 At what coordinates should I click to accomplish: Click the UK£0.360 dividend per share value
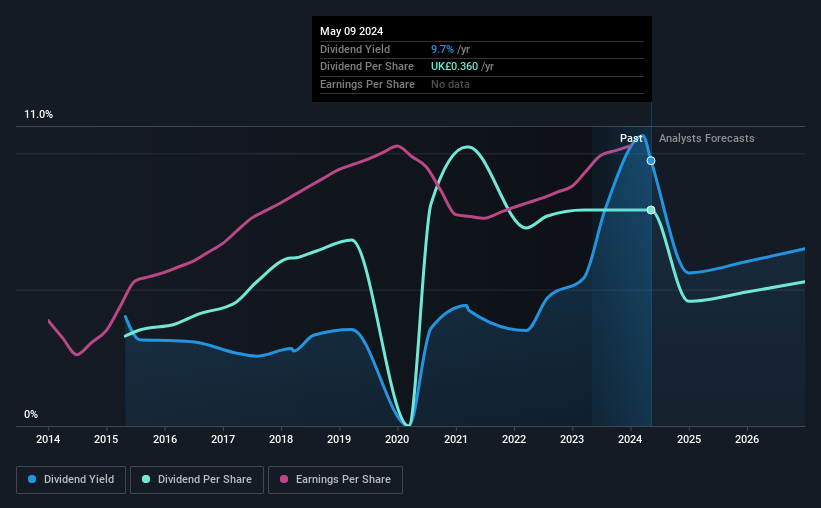[x=454, y=67]
